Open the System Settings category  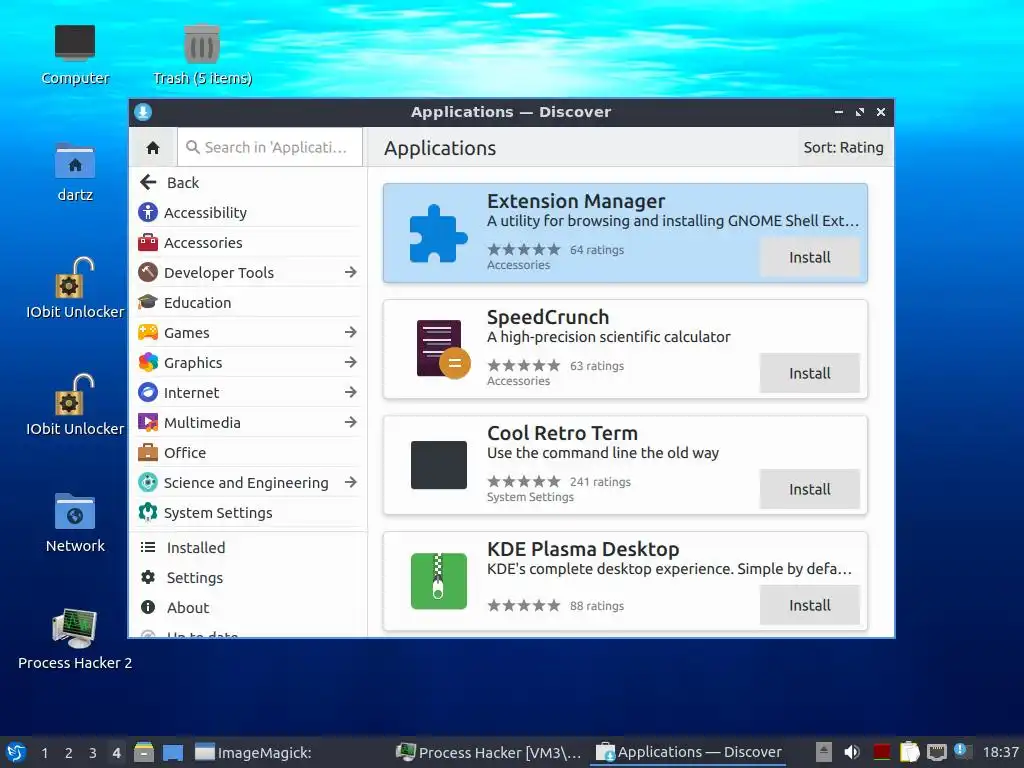(248, 513)
